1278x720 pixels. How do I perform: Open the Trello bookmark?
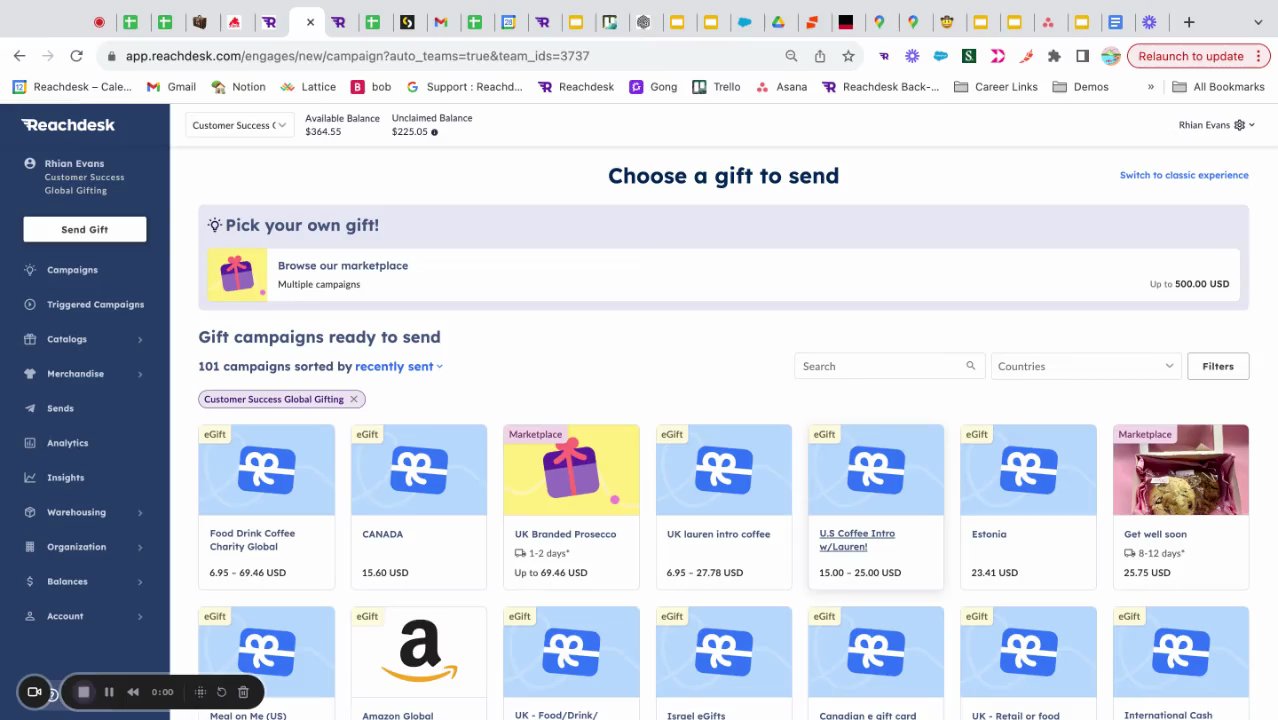(x=716, y=87)
